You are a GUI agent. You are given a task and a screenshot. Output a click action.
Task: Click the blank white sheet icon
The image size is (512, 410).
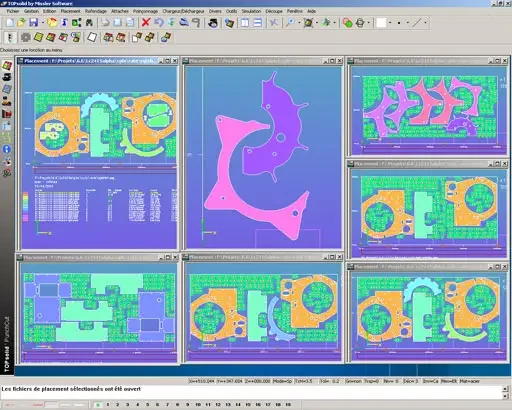click(92, 37)
